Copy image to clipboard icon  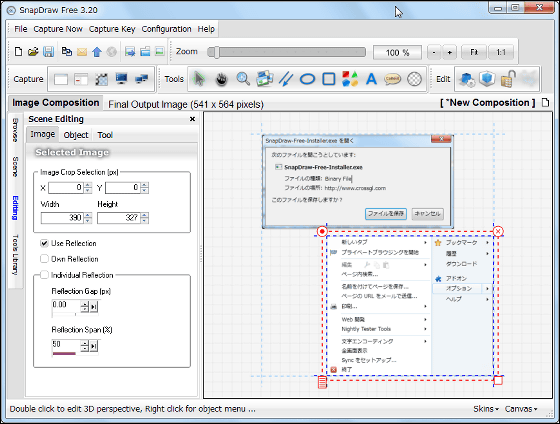pyautogui.click(x=66, y=52)
